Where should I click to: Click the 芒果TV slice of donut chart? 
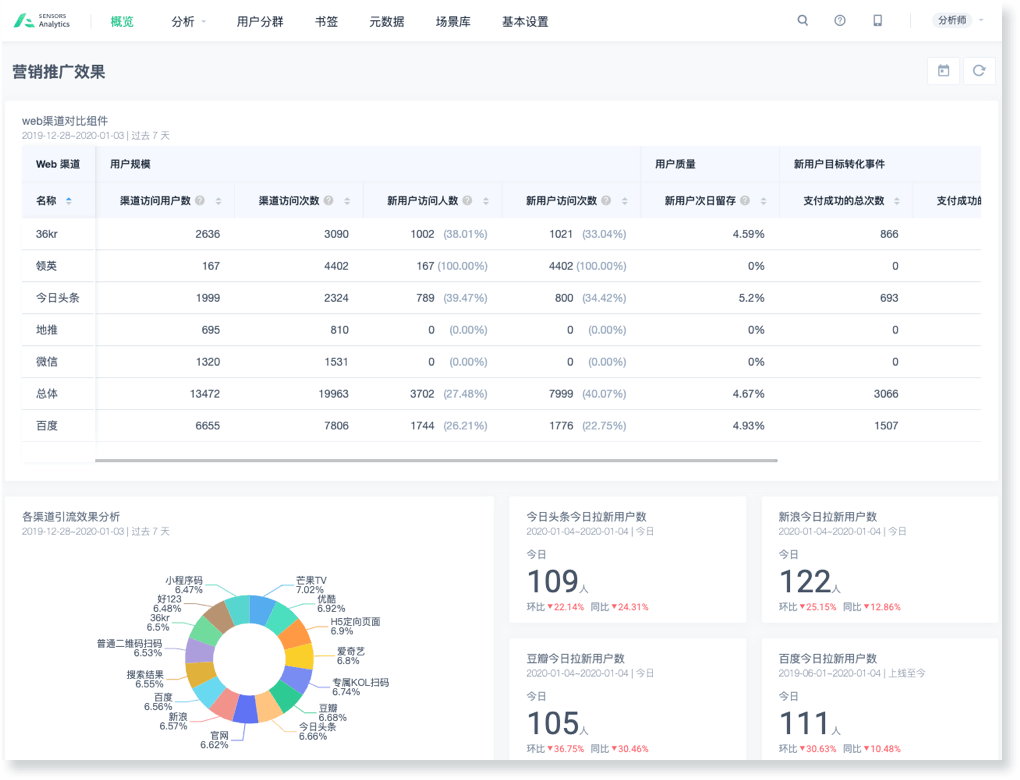[262, 608]
